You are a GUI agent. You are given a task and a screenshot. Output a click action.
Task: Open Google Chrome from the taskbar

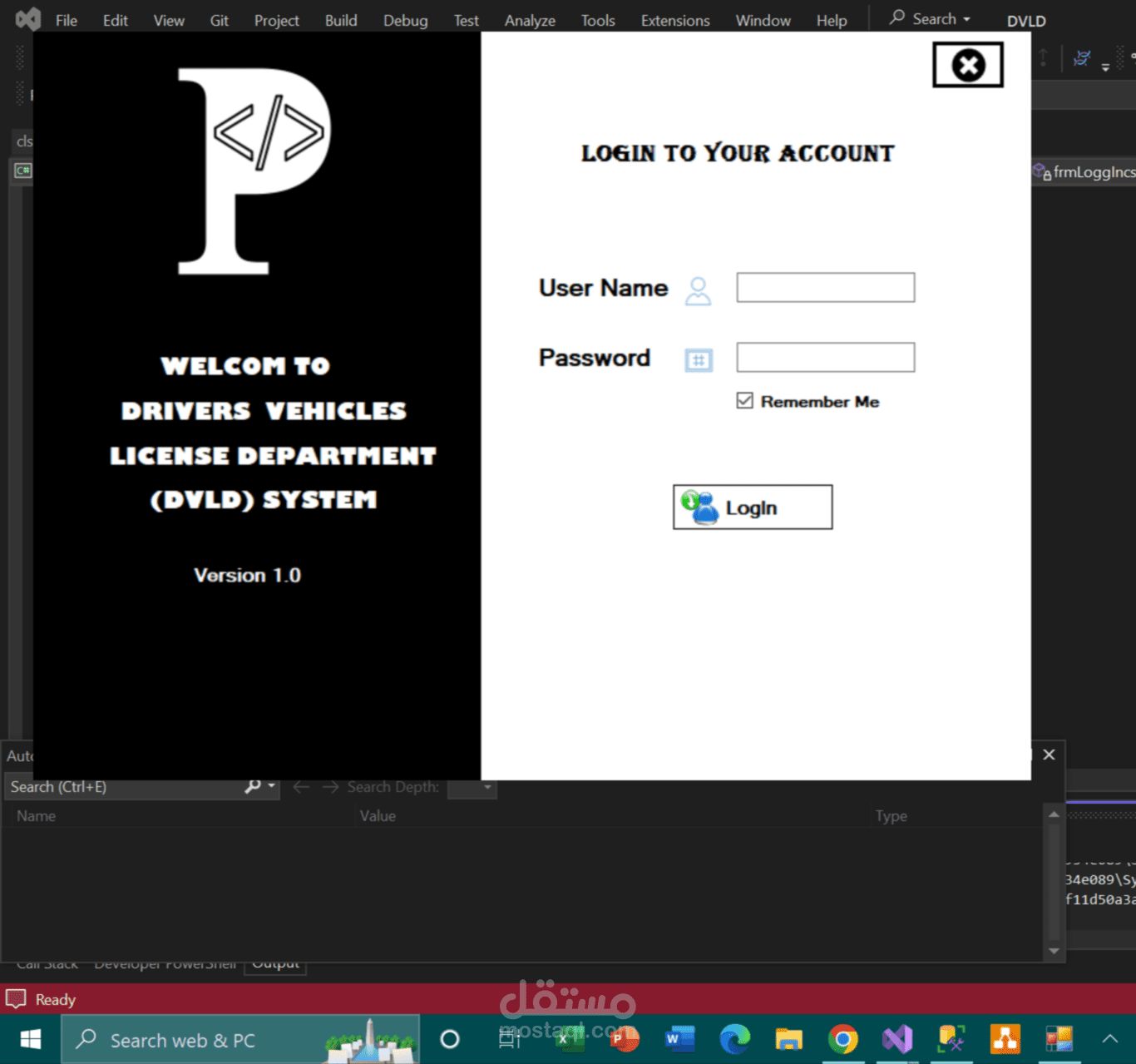842,1039
